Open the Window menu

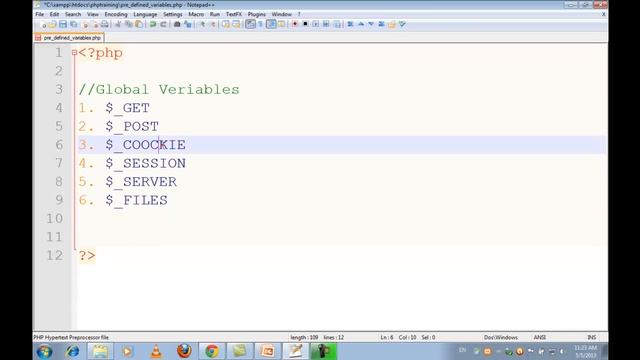point(282,14)
